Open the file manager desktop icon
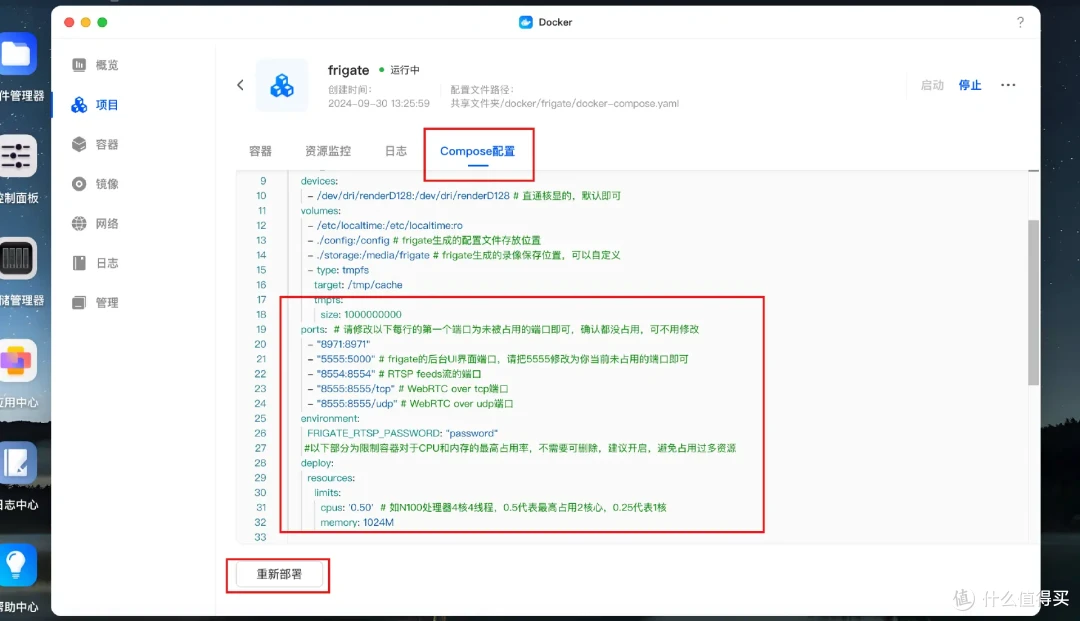 pos(17,54)
